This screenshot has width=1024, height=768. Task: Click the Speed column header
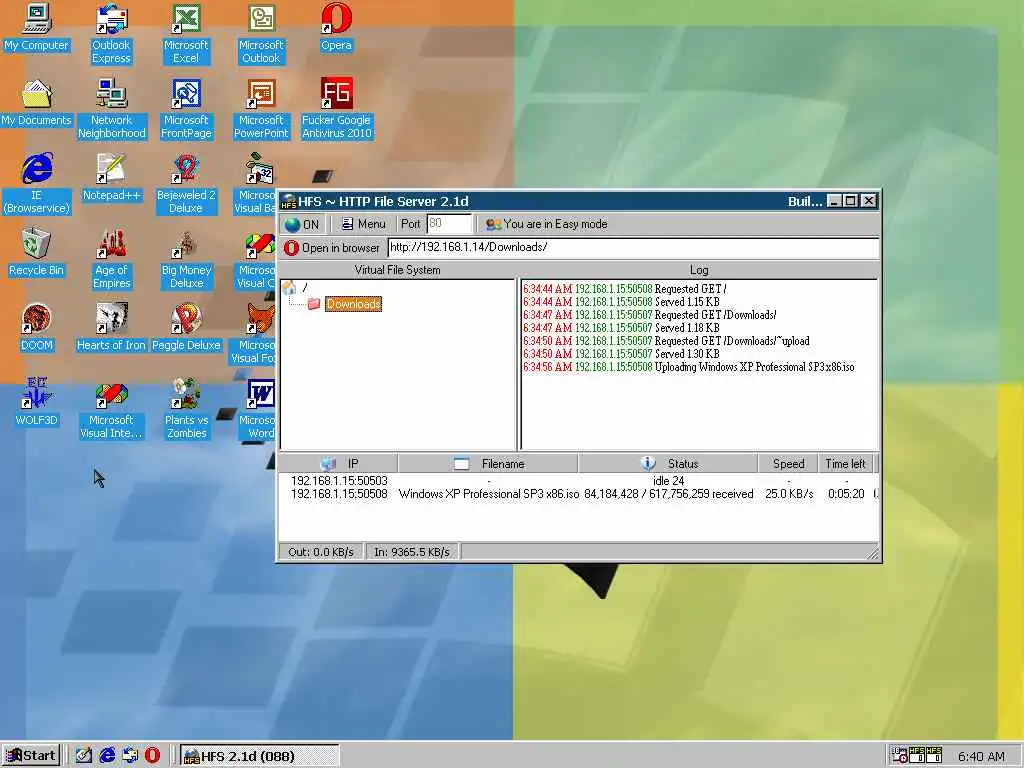pos(788,464)
